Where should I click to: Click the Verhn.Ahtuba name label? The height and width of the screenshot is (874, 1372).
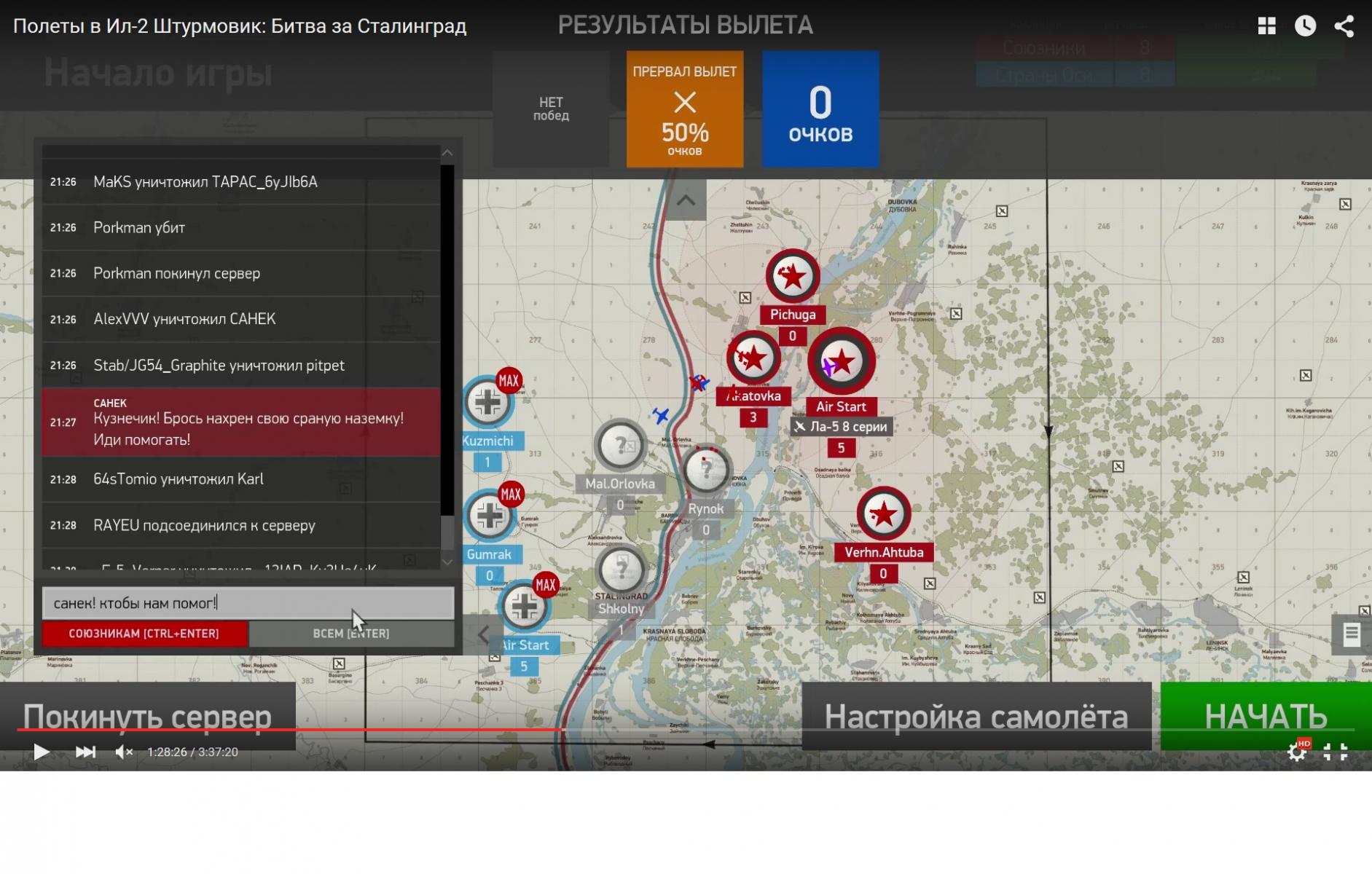884,552
